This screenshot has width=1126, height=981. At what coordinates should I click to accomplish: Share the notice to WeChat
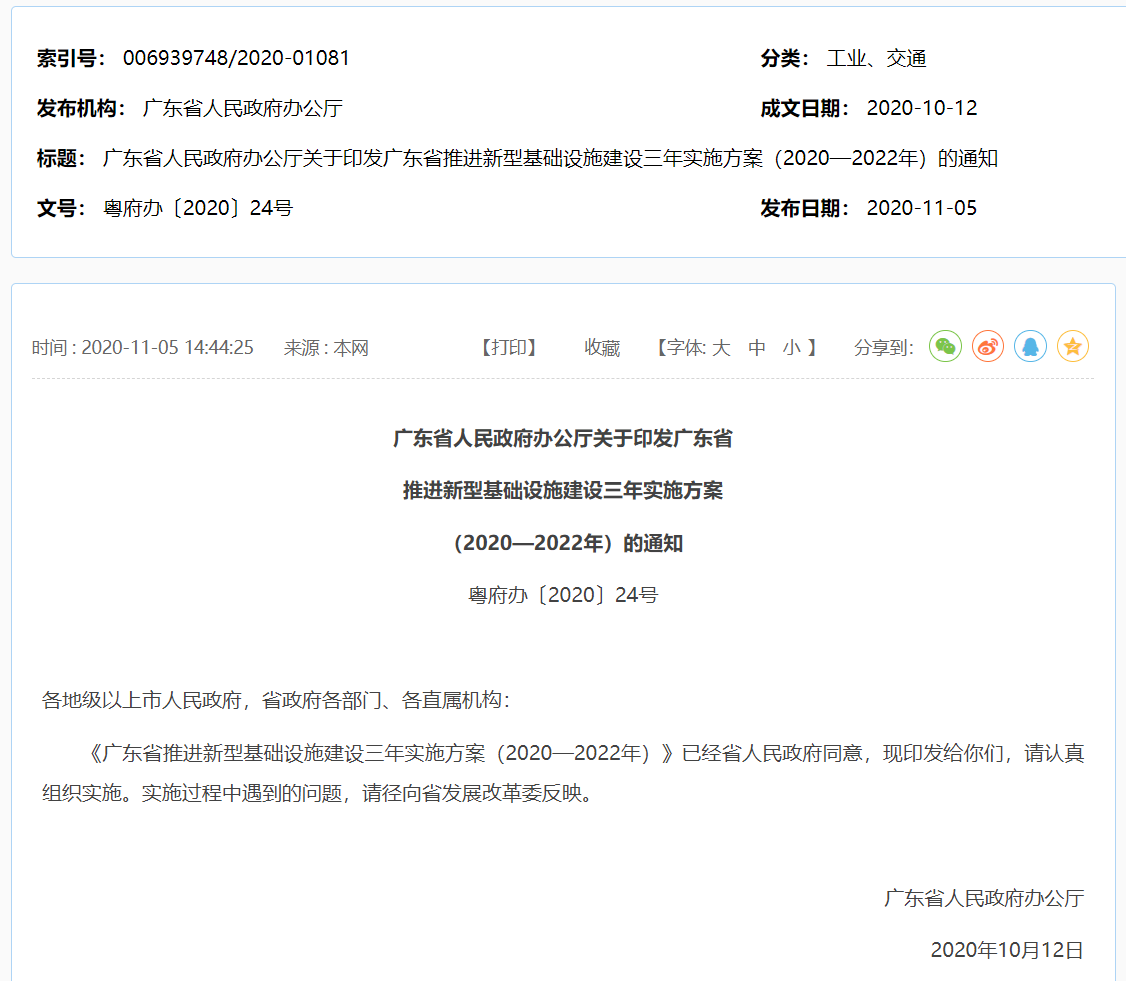945,347
